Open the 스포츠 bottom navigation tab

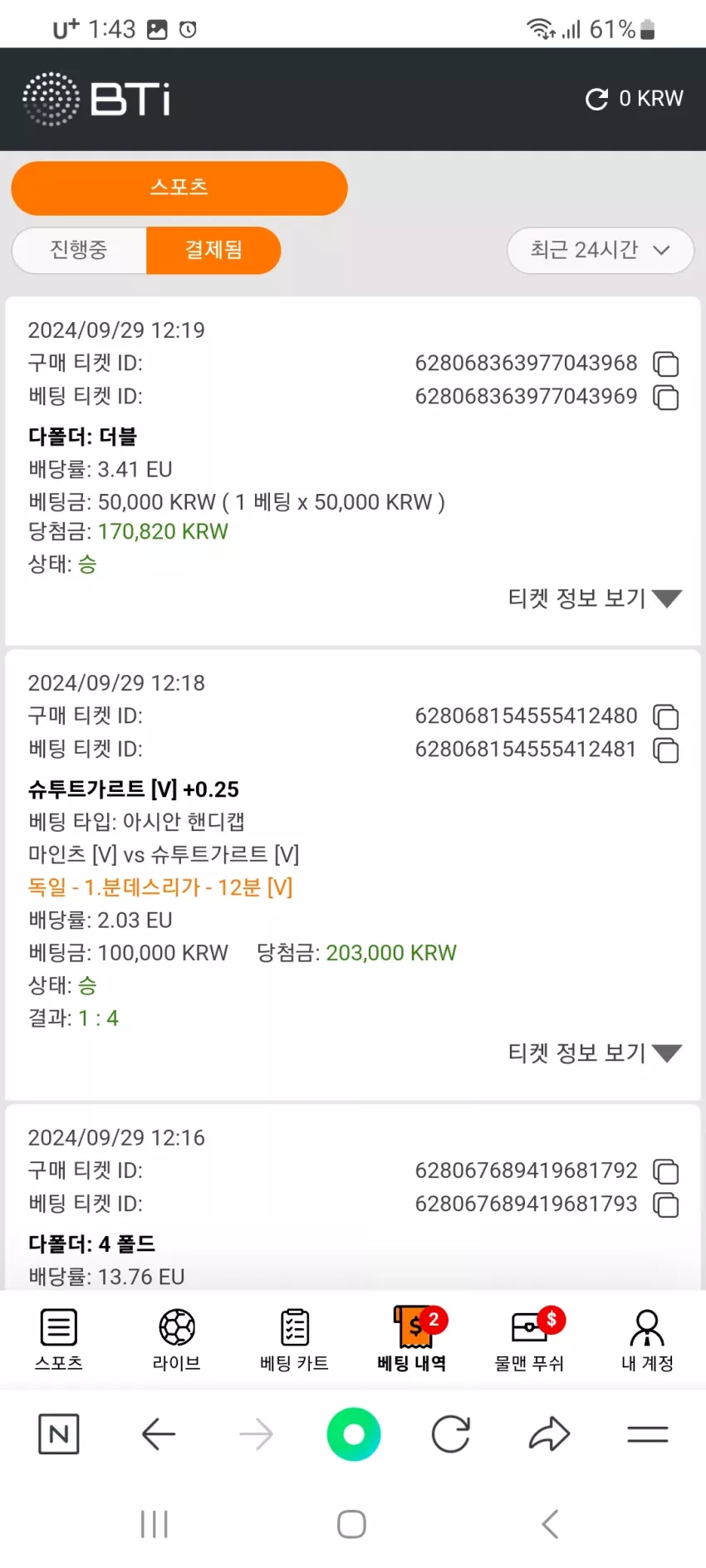[59, 1339]
